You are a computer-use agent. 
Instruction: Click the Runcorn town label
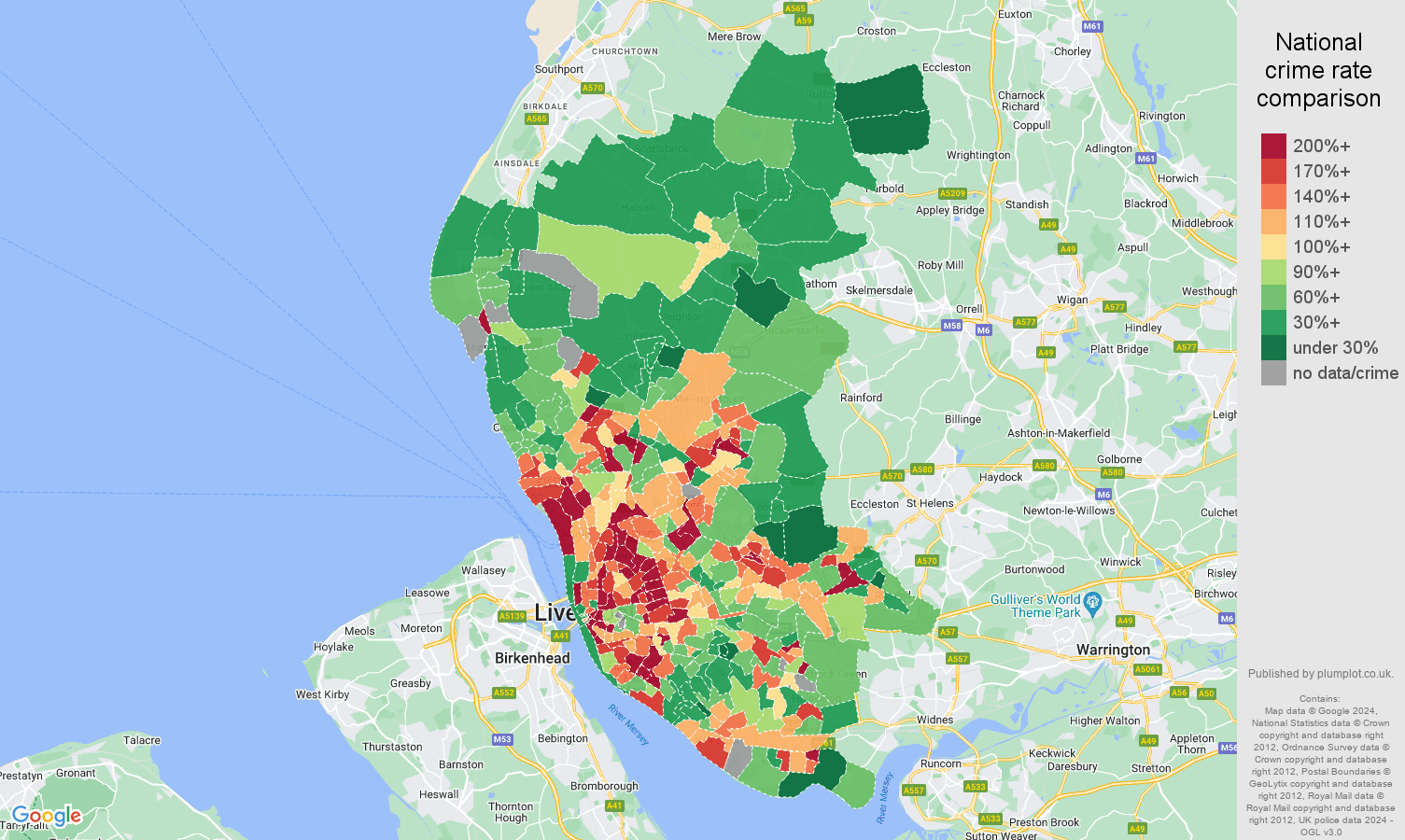pyautogui.click(x=941, y=763)
